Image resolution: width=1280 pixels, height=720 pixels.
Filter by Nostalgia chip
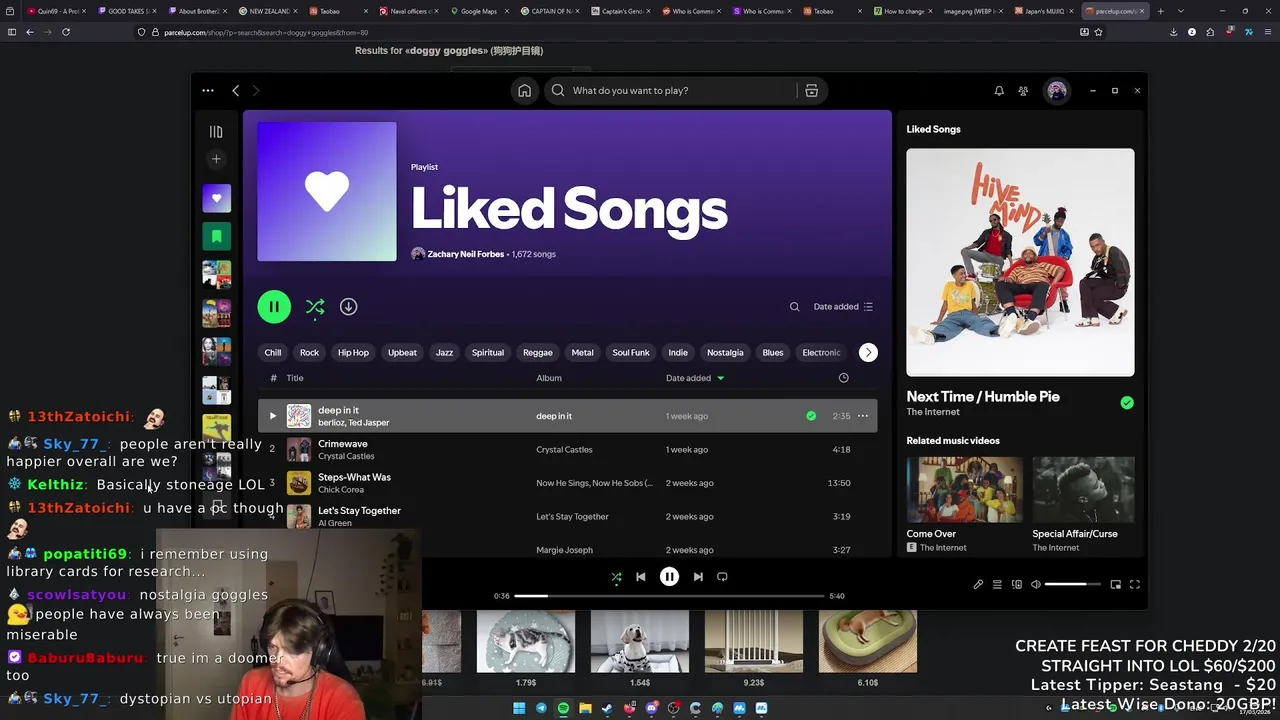[725, 352]
